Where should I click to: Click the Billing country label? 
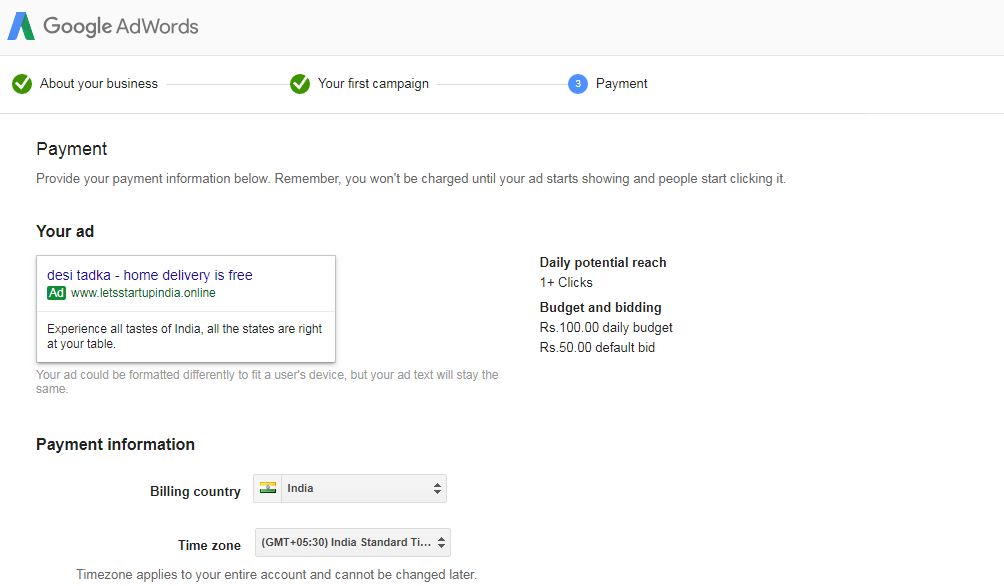coord(195,491)
